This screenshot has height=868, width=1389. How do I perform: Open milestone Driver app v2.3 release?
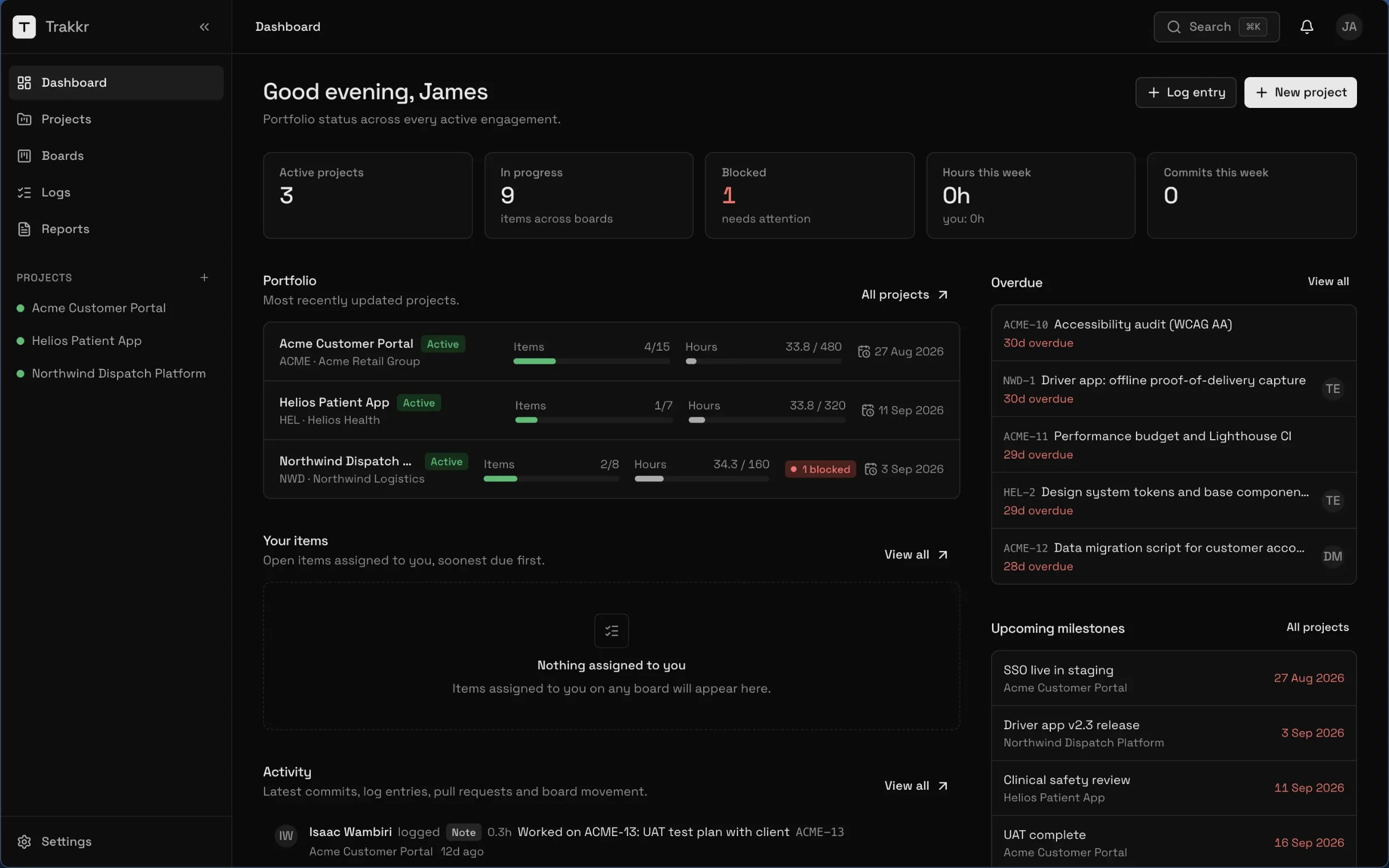click(1173, 733)
